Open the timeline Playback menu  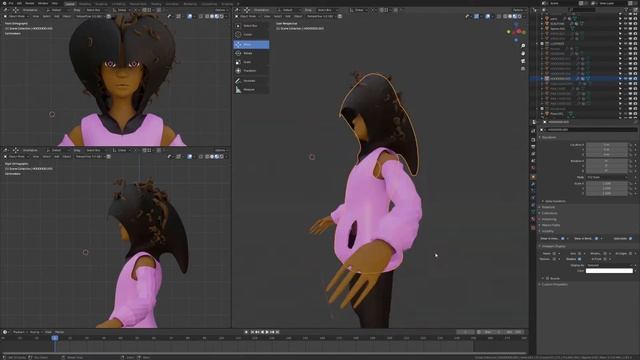(19, 332)
